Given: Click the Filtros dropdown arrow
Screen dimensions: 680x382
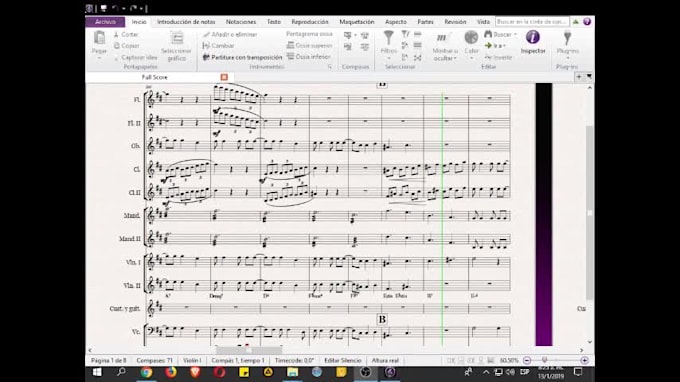Looking at the screenshot, I should click(x=389, y=58).
